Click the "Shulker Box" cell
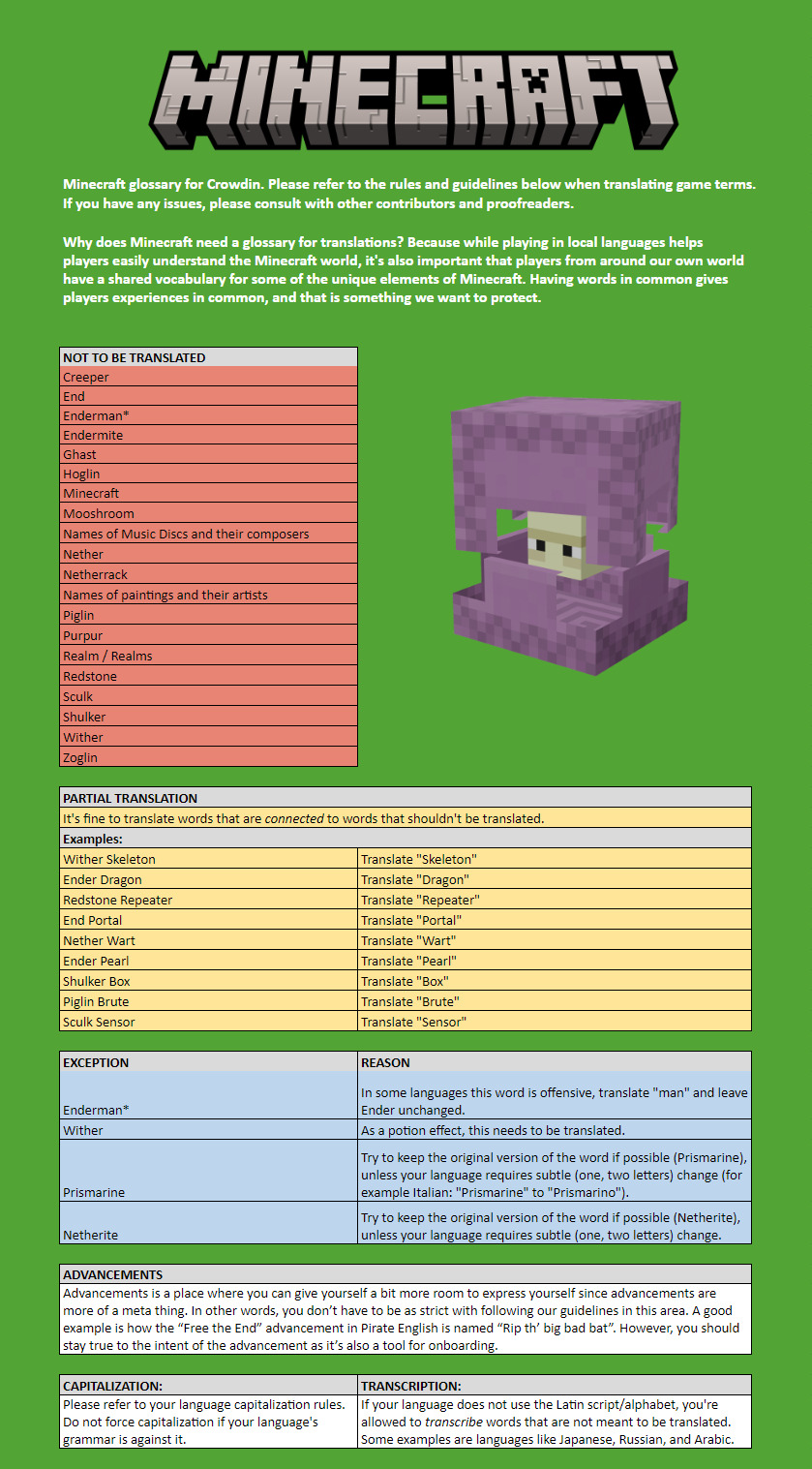 point(209,981)
